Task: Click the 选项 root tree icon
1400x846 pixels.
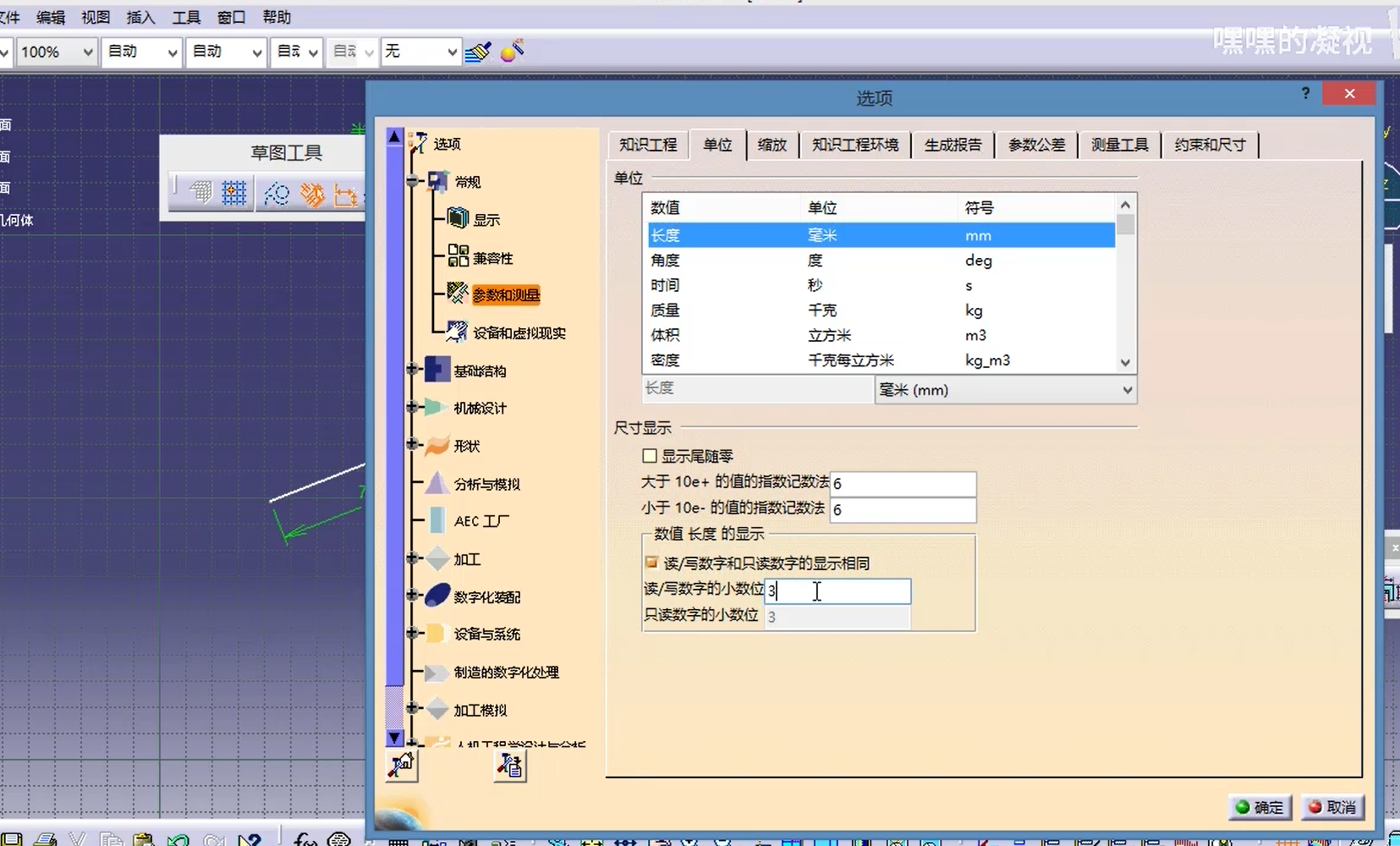Action: [x=419, y=143]
